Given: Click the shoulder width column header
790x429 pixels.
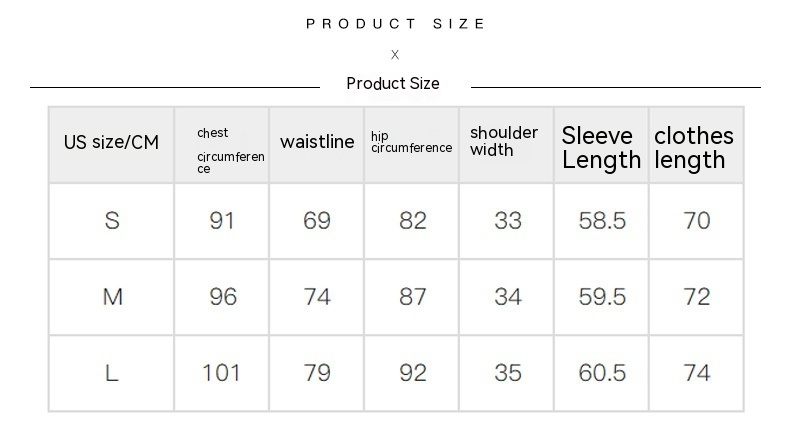Looking at the screenshot, I should point(504,142).
